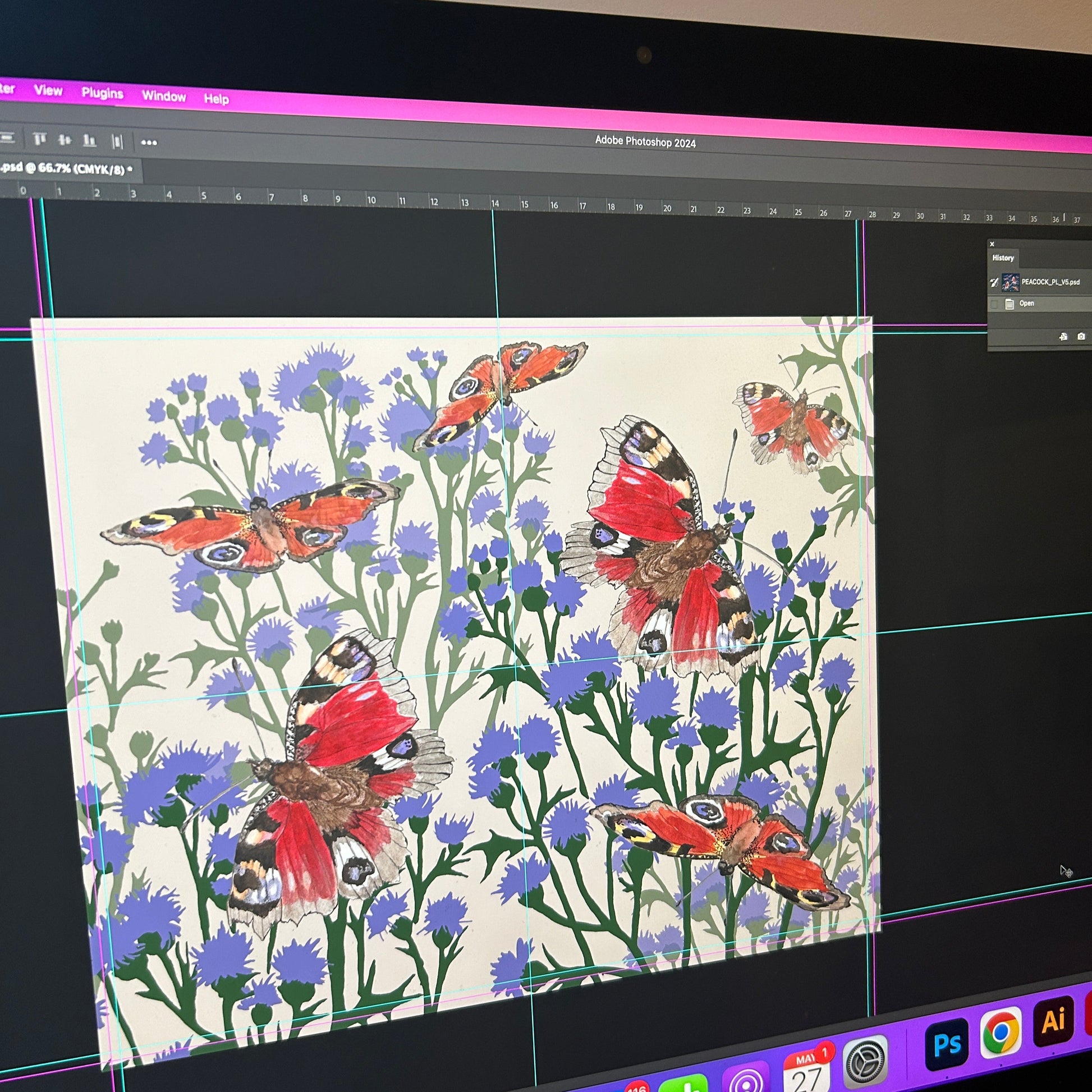The image size is (1092, 1092).
Task: Open the Window menu
Action: click(x=163, y=96)
